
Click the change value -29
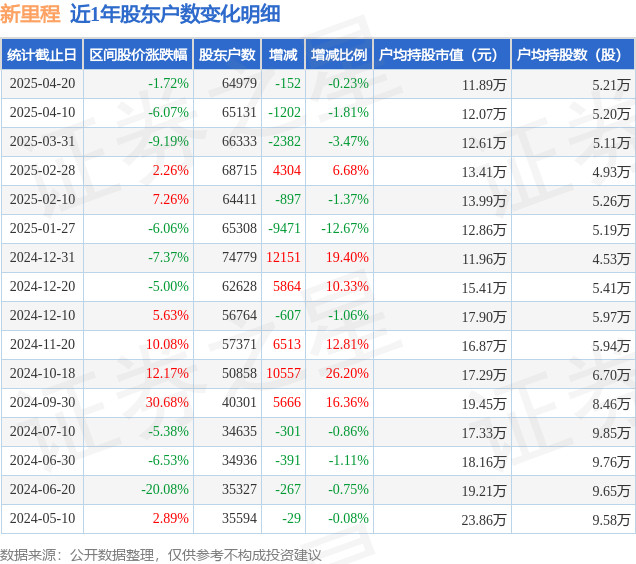[292, 519]
